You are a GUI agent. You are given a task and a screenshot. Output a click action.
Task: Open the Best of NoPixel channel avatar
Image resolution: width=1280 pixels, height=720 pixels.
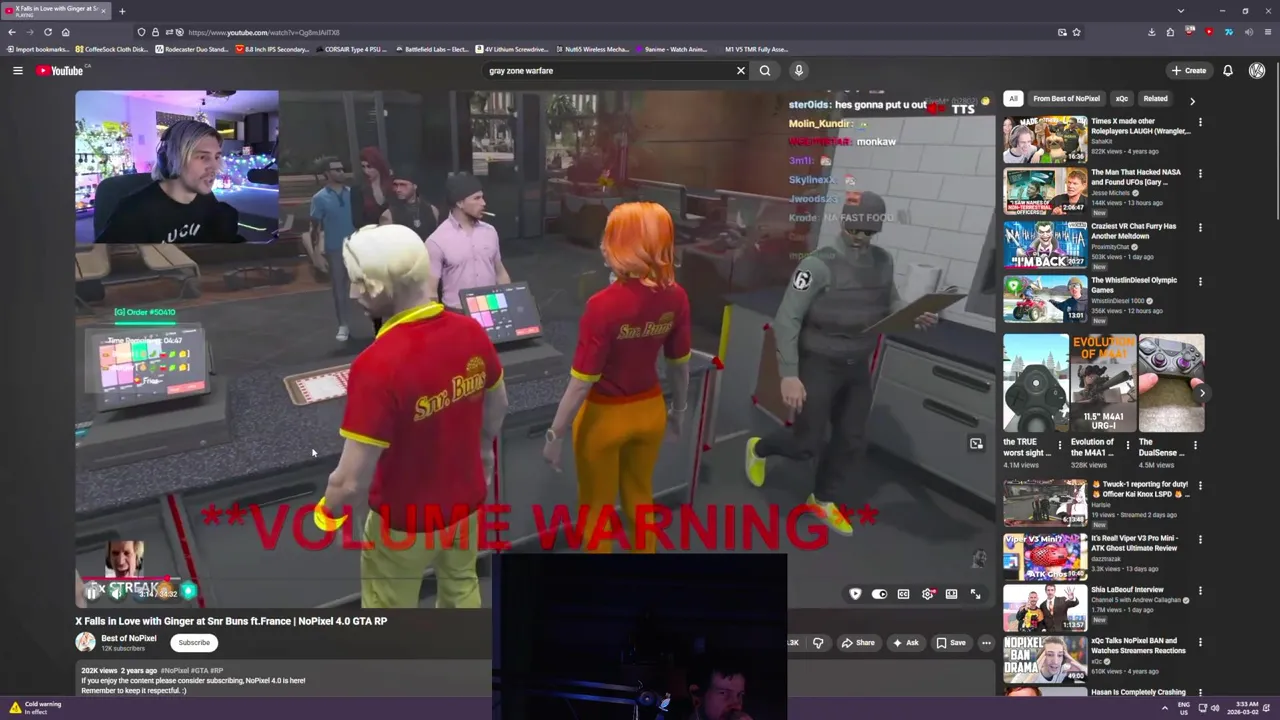(86, 643)
